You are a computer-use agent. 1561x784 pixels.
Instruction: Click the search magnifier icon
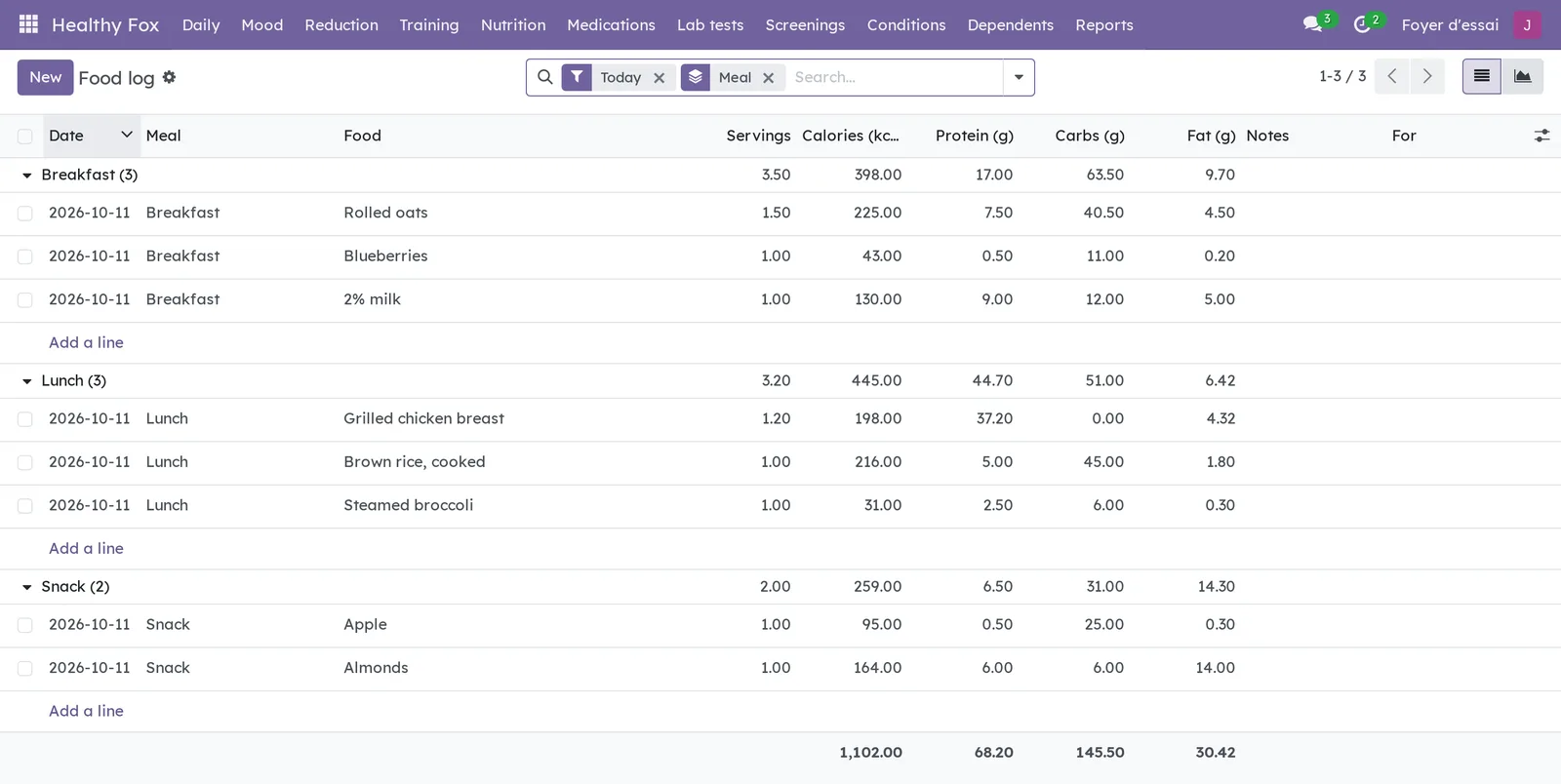[x=545, y=77]
